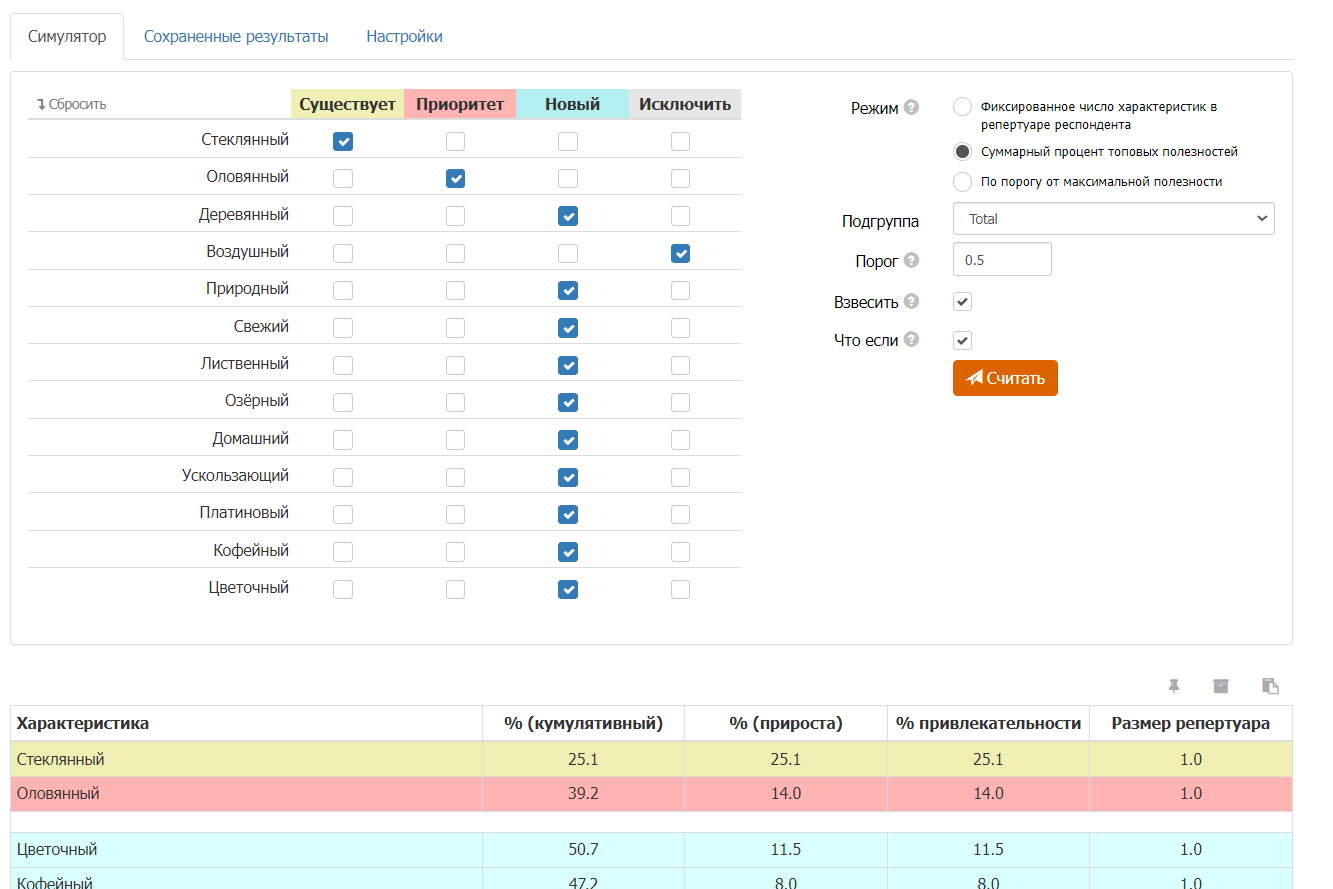Viewport: 1333px width, 889px height.
Task: Click 14.0 in % (прироста) column
Action: [x=786, y=794]
